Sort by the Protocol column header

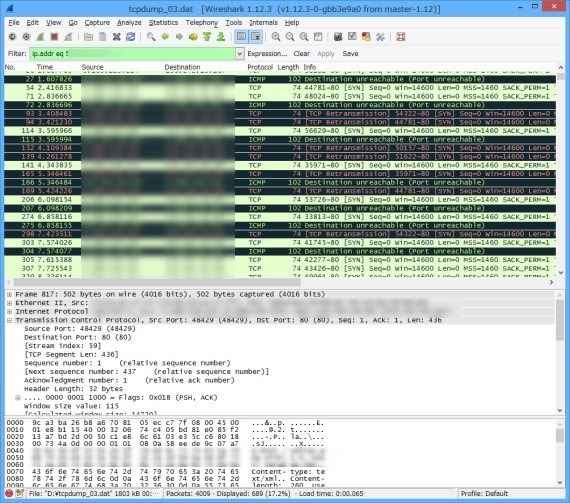[260, 67]
